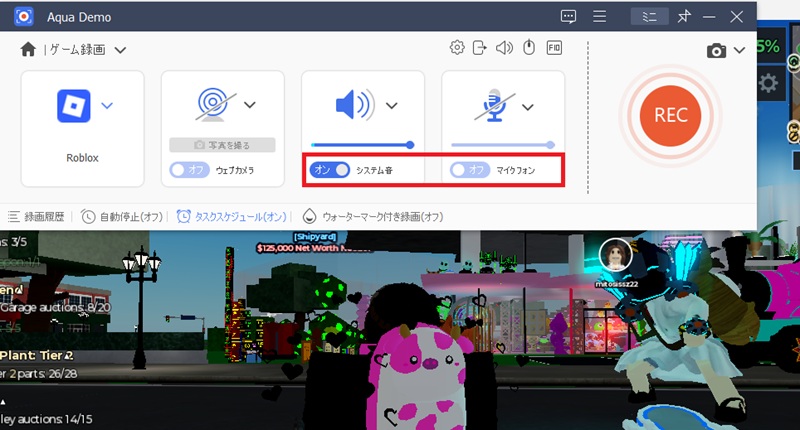This screenshot has height=430, width=800.
Task: Click the Plant: Tier 2 game text
Action: click(37, 355)
